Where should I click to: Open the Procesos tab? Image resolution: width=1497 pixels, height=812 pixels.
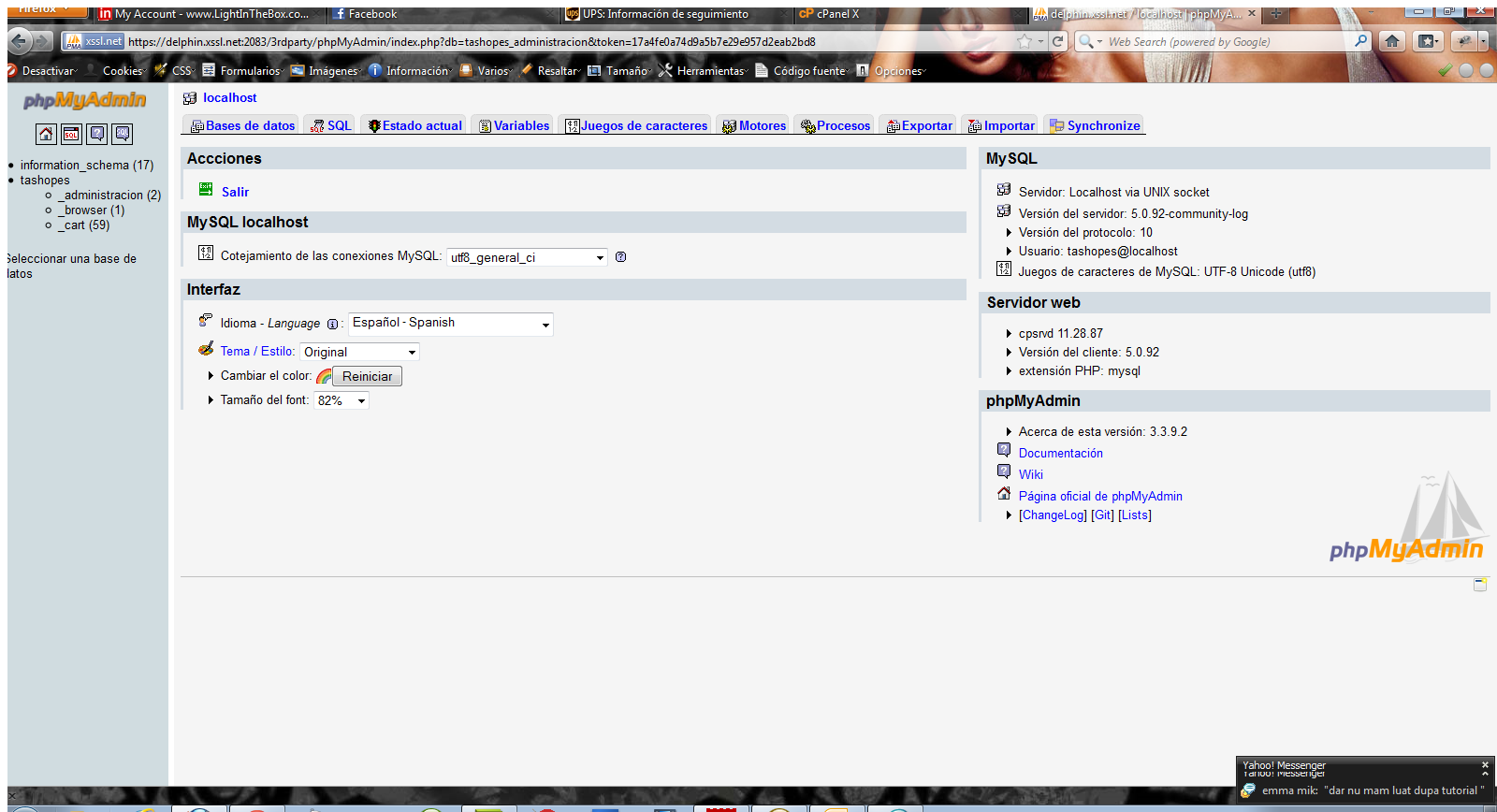tap(836, 125)
